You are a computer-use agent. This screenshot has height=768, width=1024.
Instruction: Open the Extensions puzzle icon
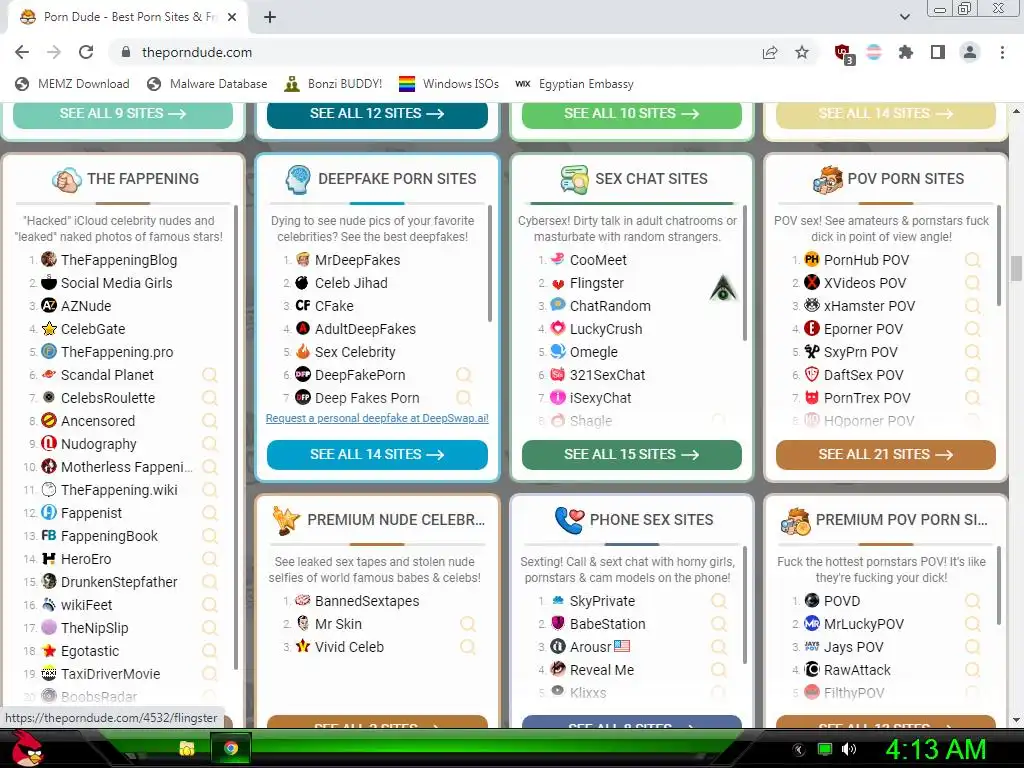coord(906,52)
